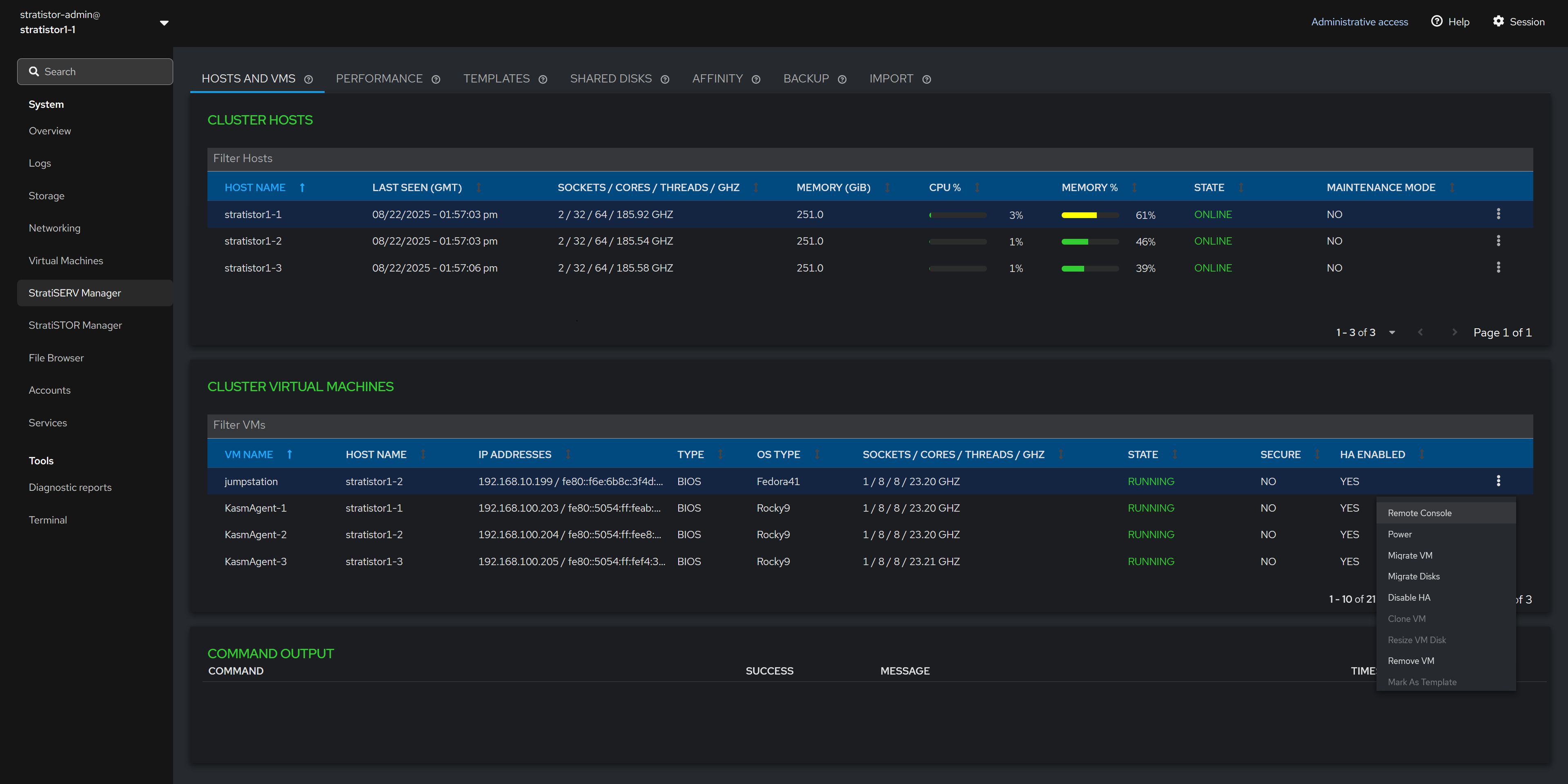Click help icon beside Performance tab
Viewport: 1568px width, 784px height.
click(x=436, y=80)
